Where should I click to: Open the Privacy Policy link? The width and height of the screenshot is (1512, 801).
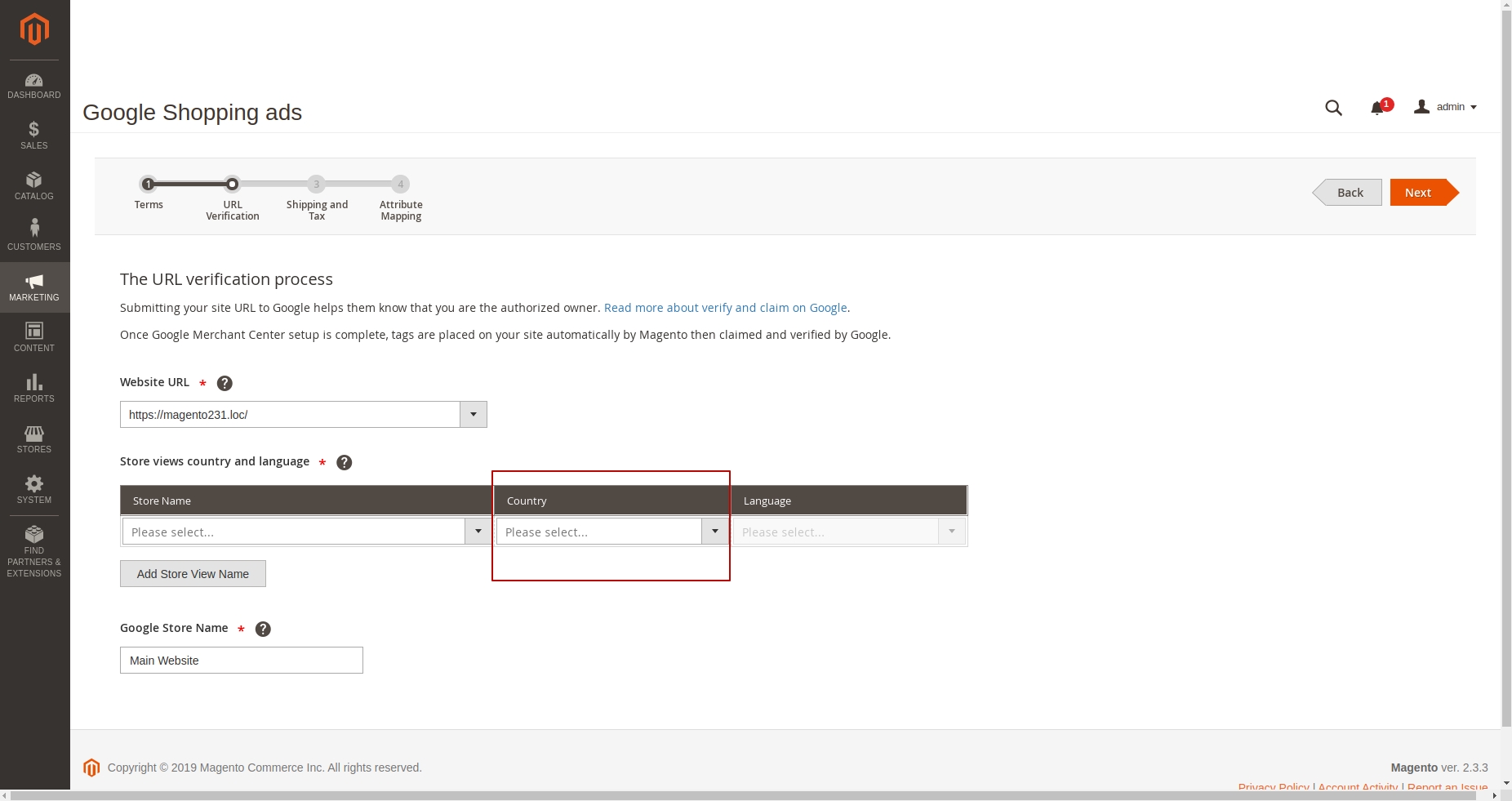1274,788
